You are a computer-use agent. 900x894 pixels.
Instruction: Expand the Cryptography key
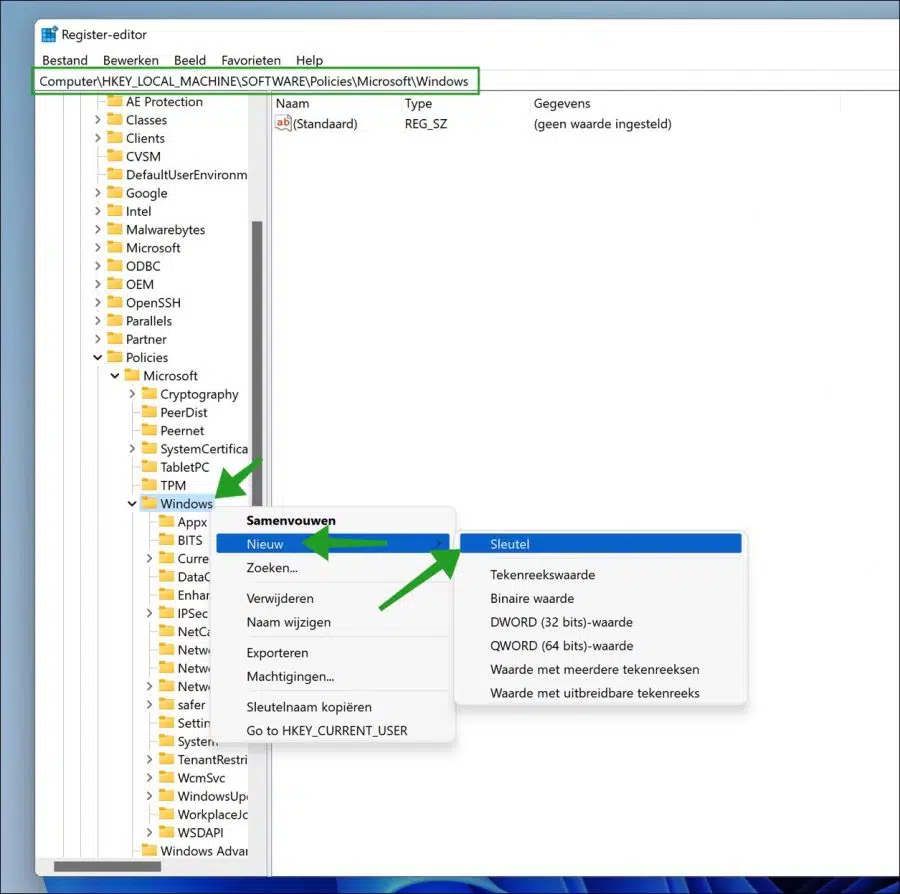[x=132, y=394]
